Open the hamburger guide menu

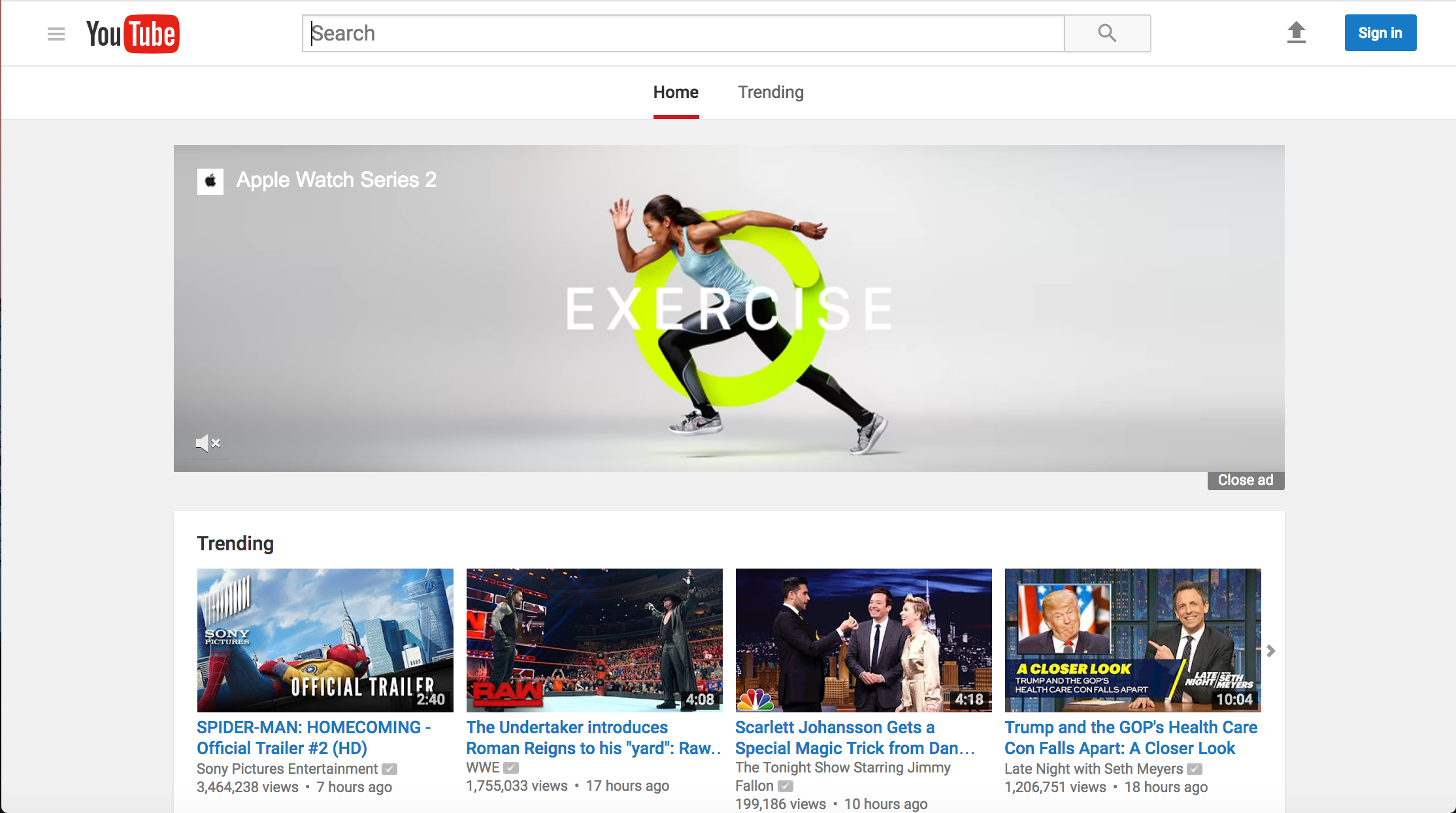(56, 34)
